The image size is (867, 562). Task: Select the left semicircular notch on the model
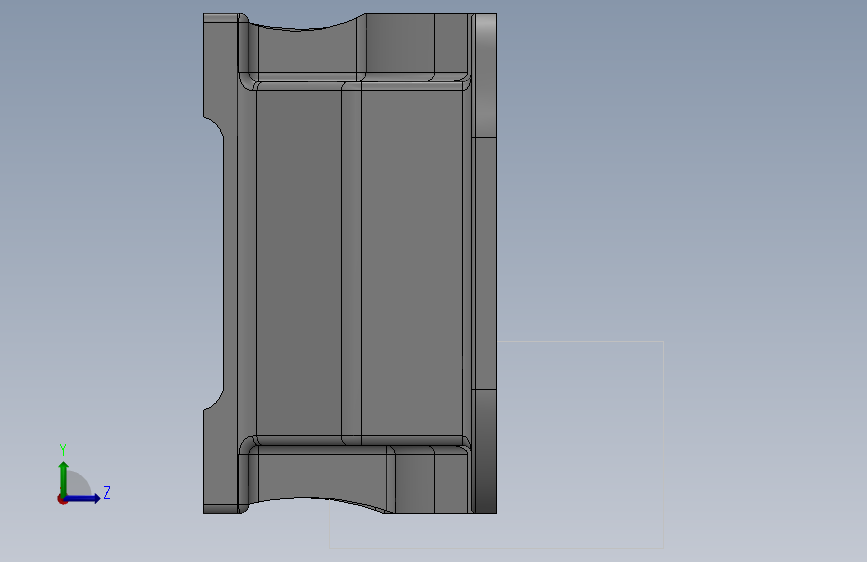click(214, 263)
